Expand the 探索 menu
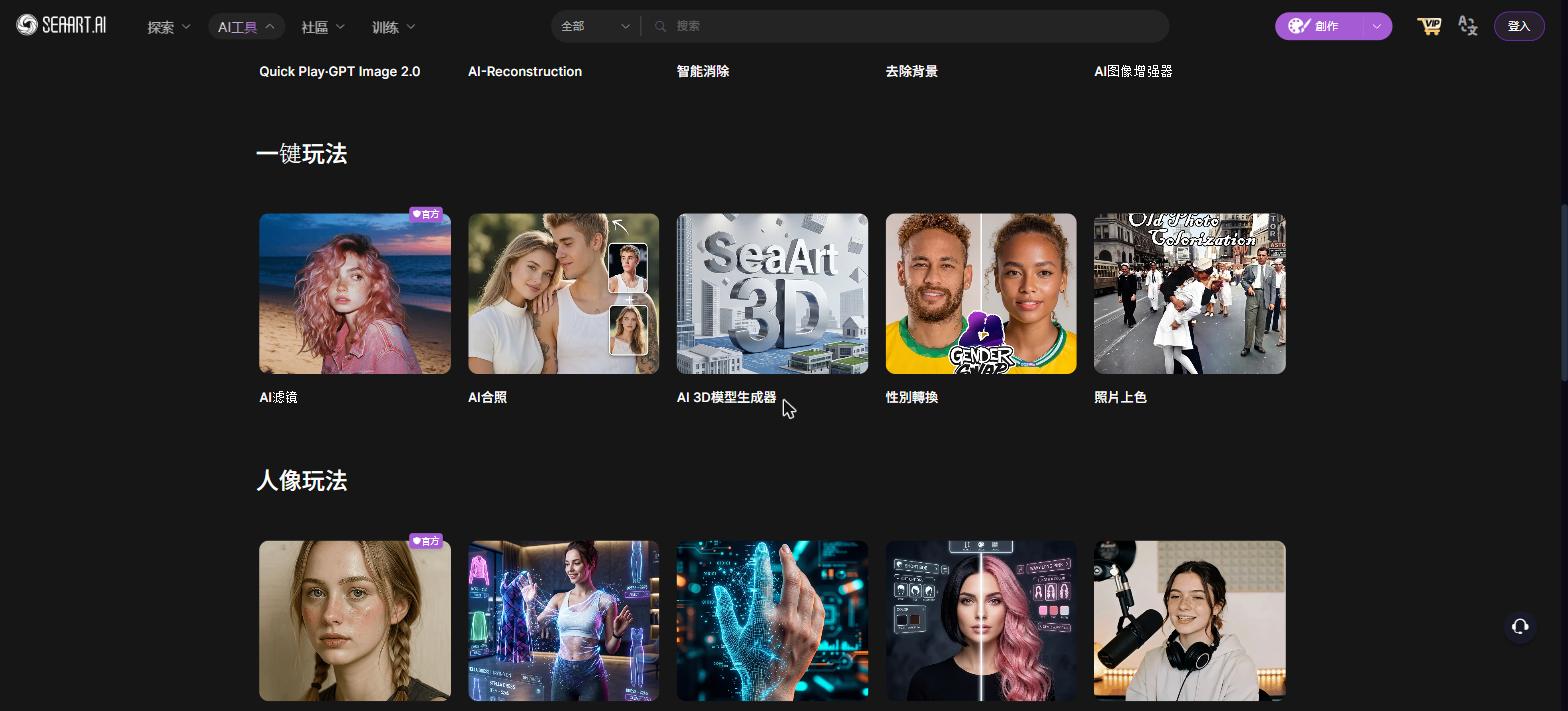 pos(168,27)
